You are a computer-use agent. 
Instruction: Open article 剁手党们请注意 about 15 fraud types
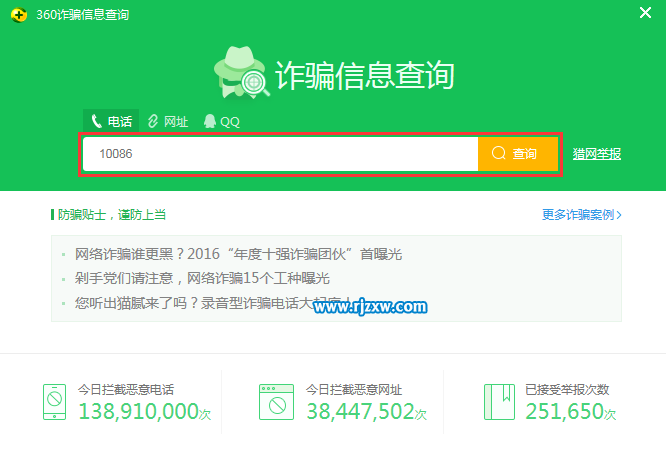tap(202, 278)
